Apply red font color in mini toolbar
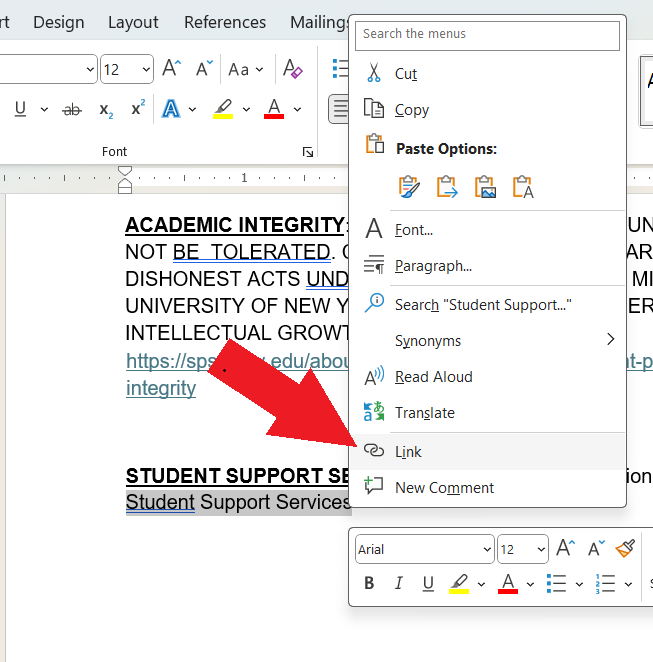Image resolution: width=653 pixels, height=662 pixels. point(508,583)
